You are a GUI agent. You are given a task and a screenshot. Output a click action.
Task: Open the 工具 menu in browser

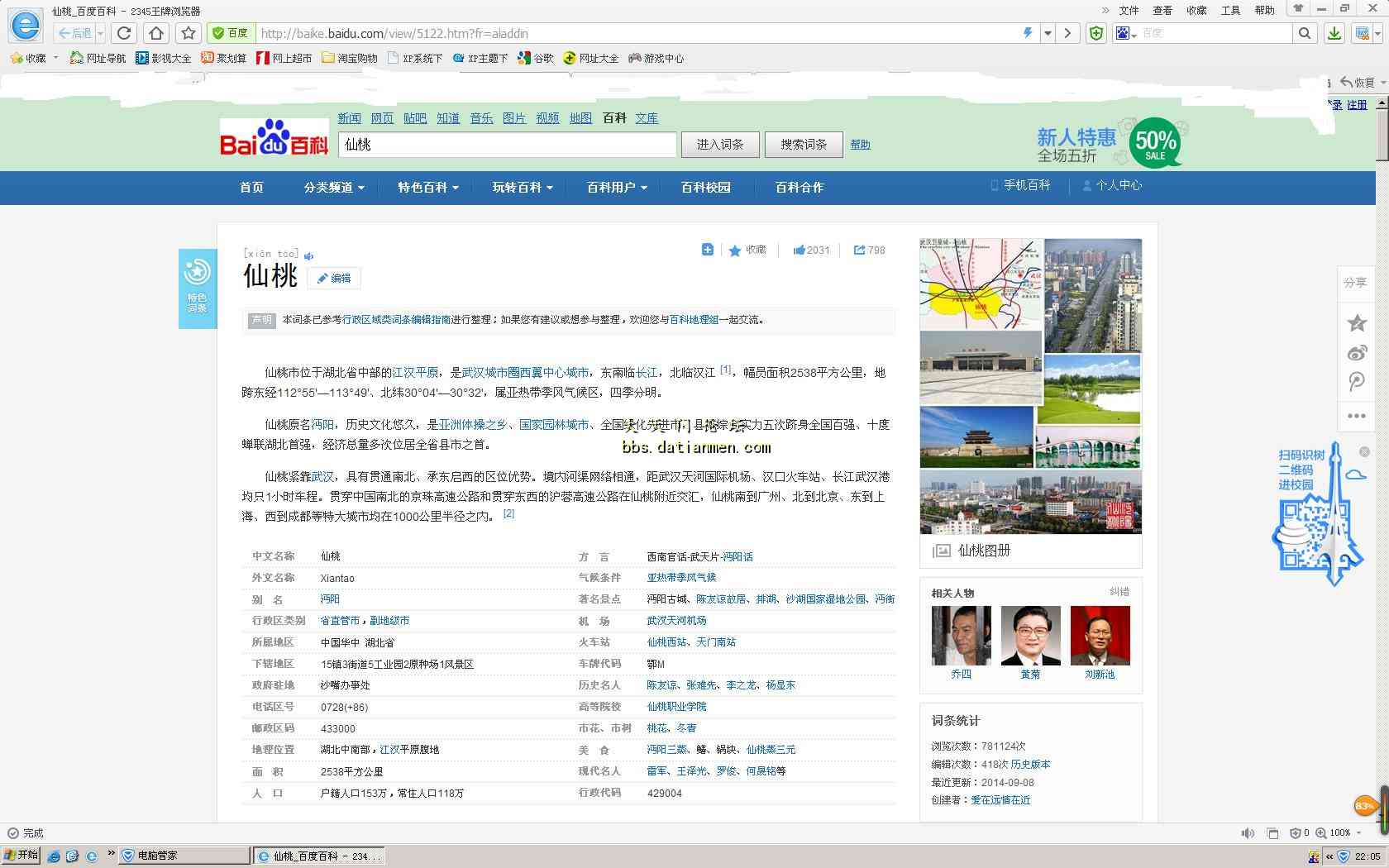coord(1230,10)
